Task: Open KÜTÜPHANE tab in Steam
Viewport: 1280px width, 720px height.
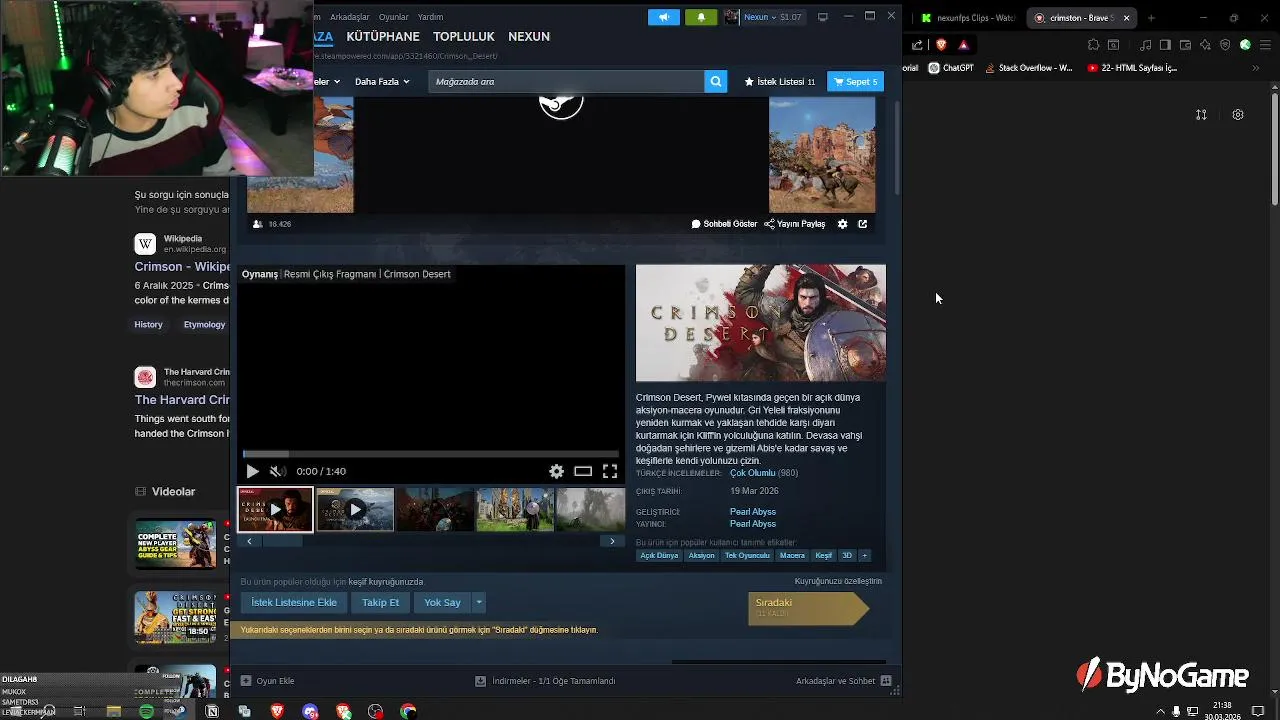Action: [383, 36]
